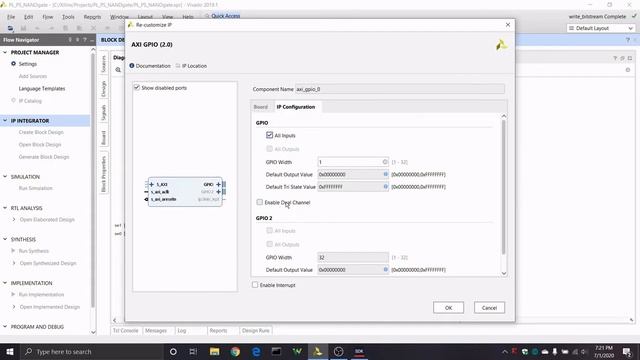Switch to the SDK taskbar app

coord(359,351)
